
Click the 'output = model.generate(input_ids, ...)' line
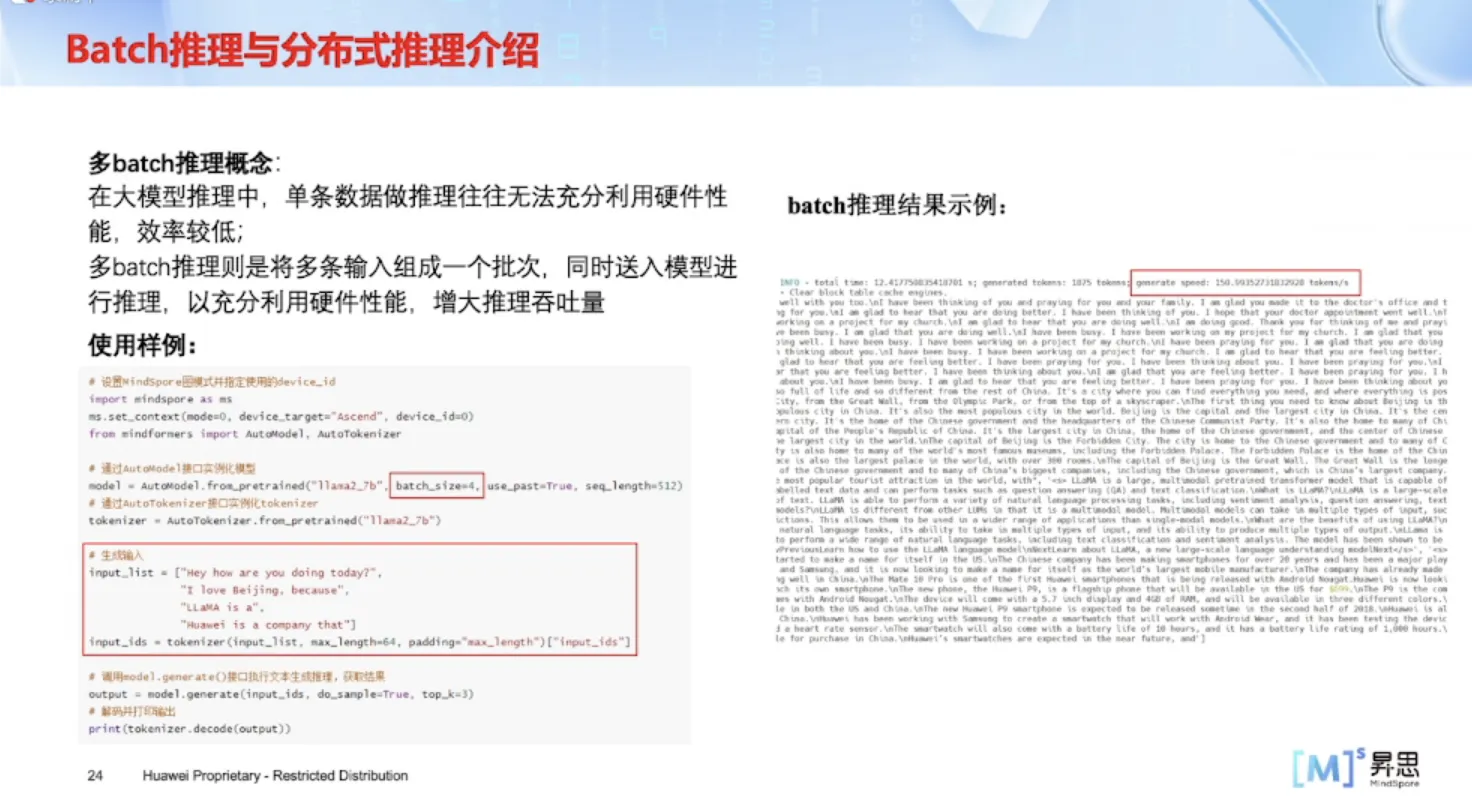[x=280, y=694]
